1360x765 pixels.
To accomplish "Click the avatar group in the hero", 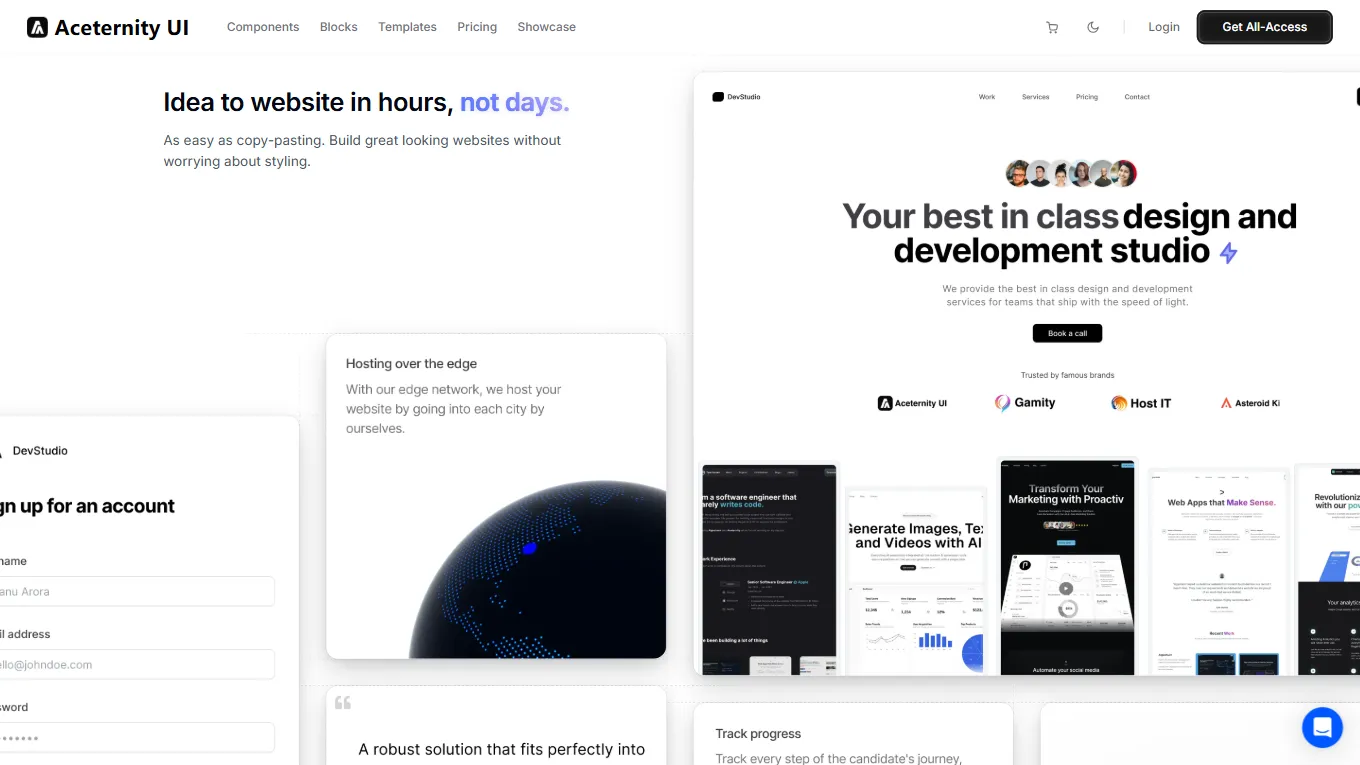I will (1070, 174).
